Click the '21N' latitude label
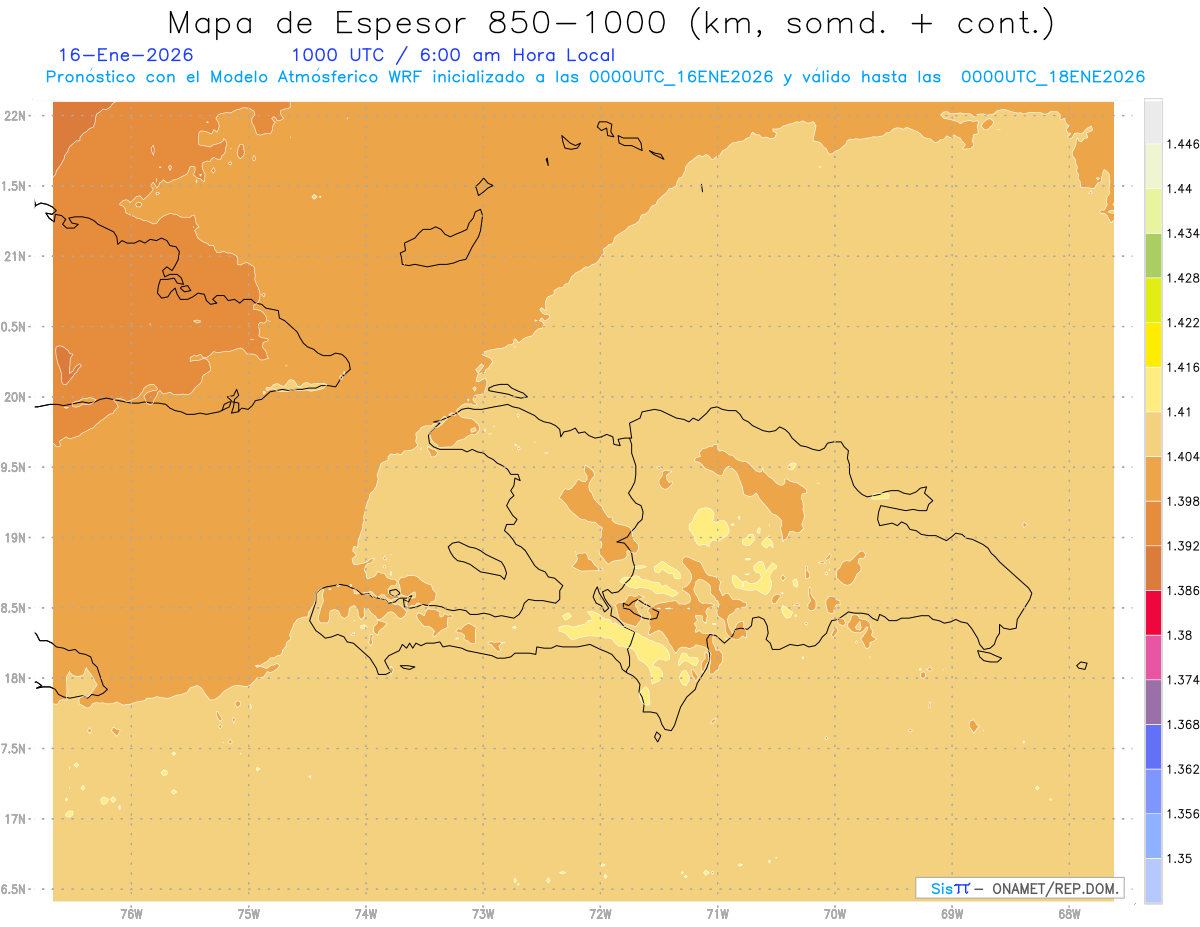 pyautogui.click(x=14, y=257)
